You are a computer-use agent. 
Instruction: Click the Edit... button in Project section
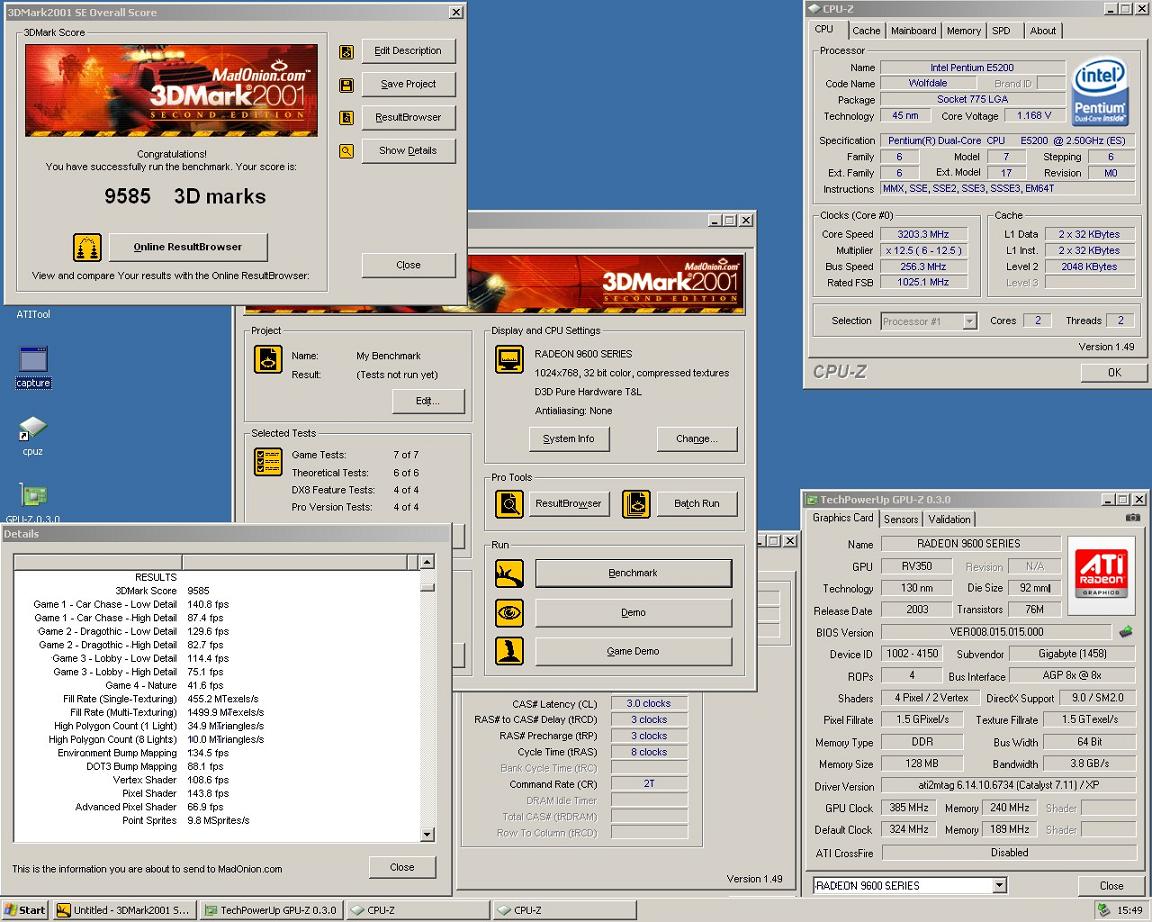tap(428, 401)
